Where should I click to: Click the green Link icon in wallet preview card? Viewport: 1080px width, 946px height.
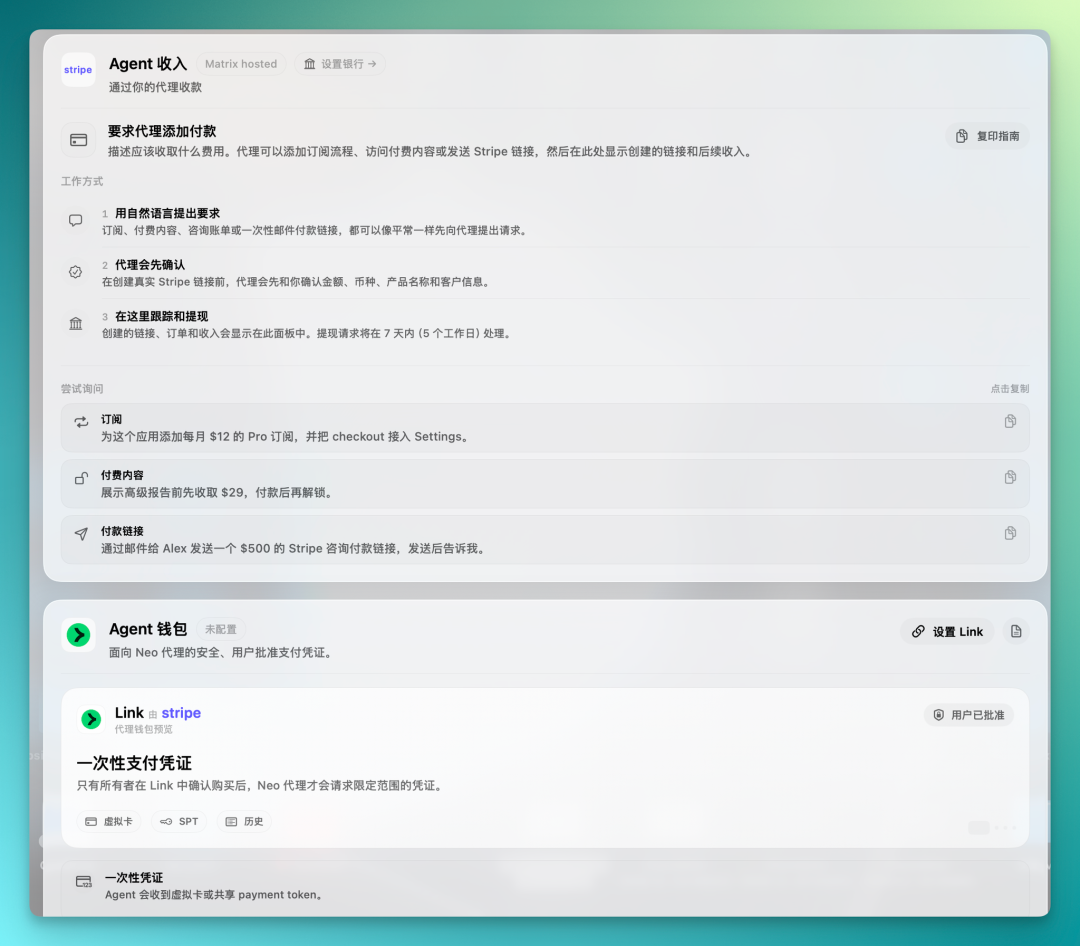91,719
